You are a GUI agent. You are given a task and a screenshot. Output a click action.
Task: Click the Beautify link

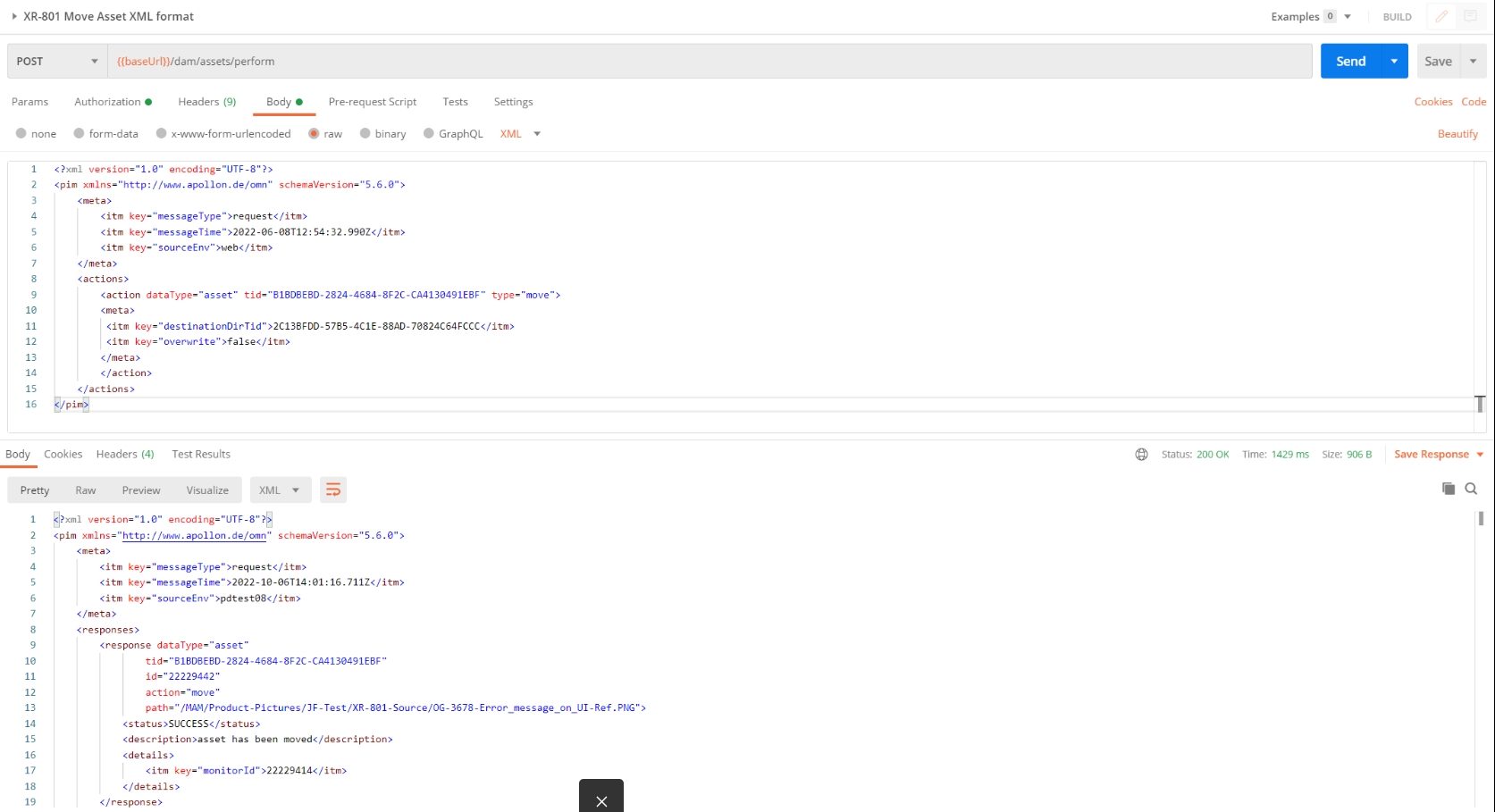[1457, 134]
